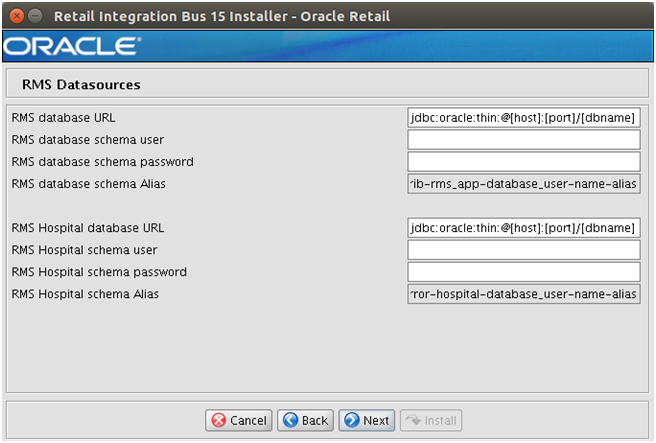Focus the RMS Hospital schema user field
This screenshot has width=656, height=443.
[x=524, y=250]
